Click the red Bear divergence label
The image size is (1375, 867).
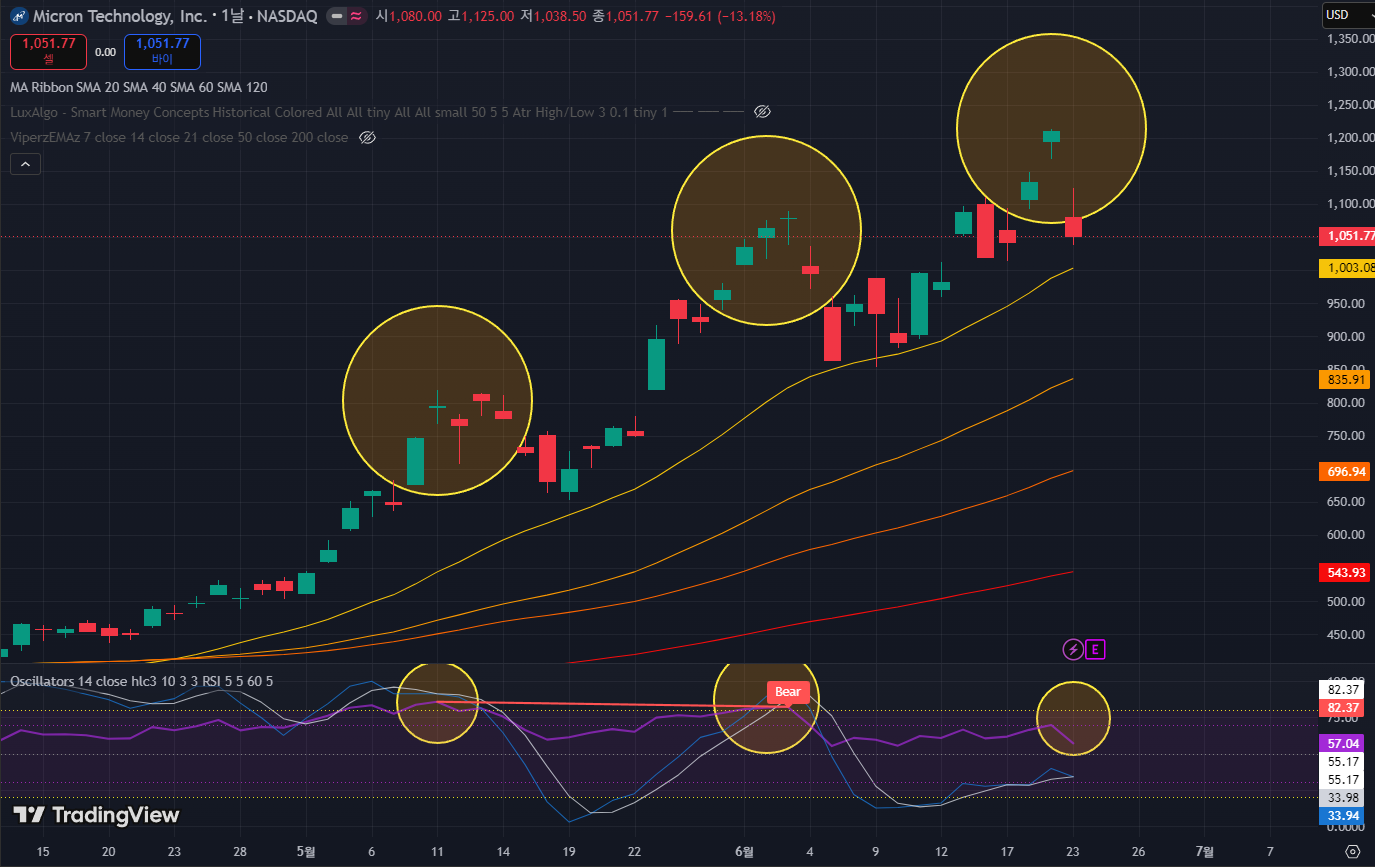point(788,692)
